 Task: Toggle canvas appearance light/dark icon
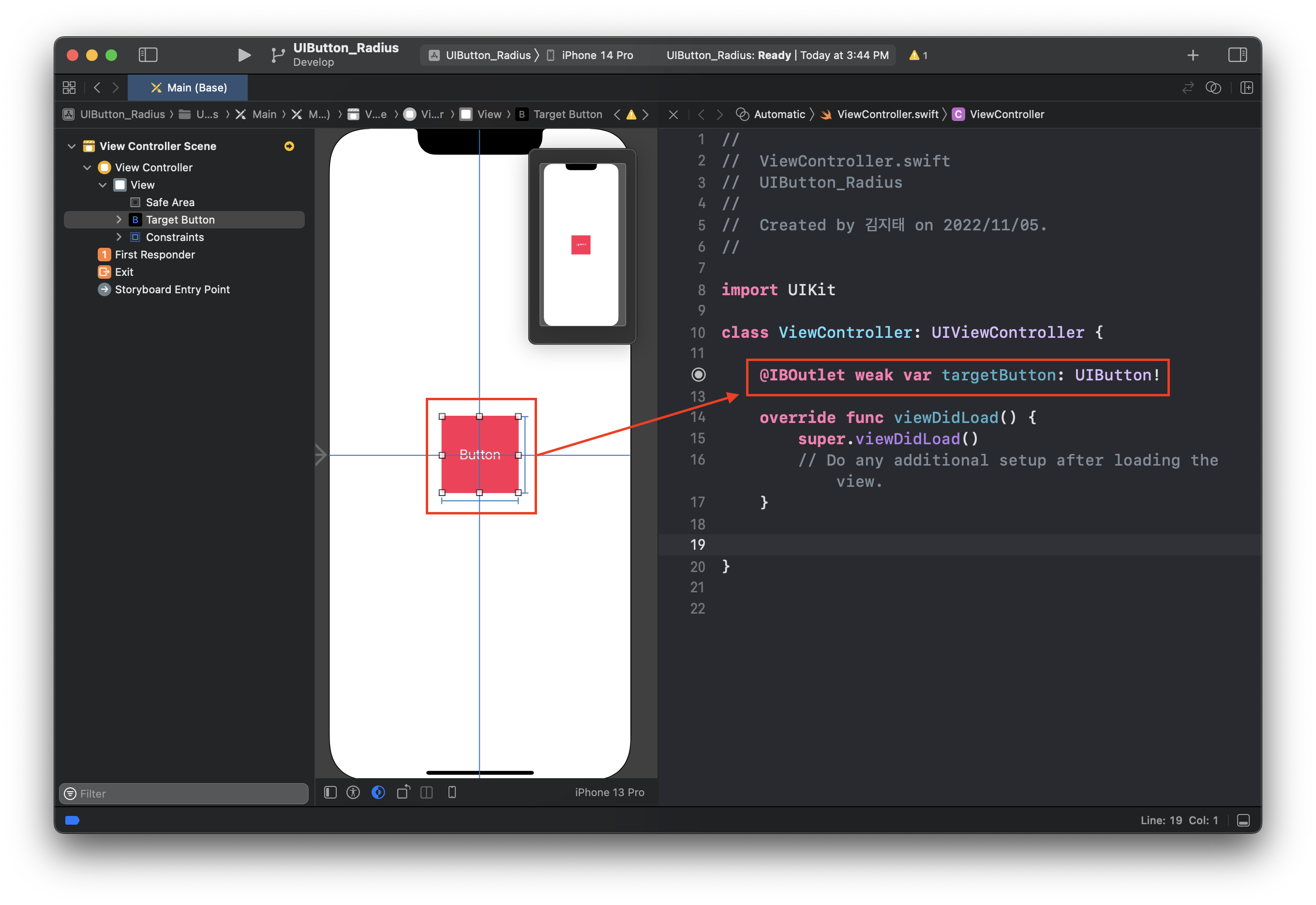click(x=378, y=792)
